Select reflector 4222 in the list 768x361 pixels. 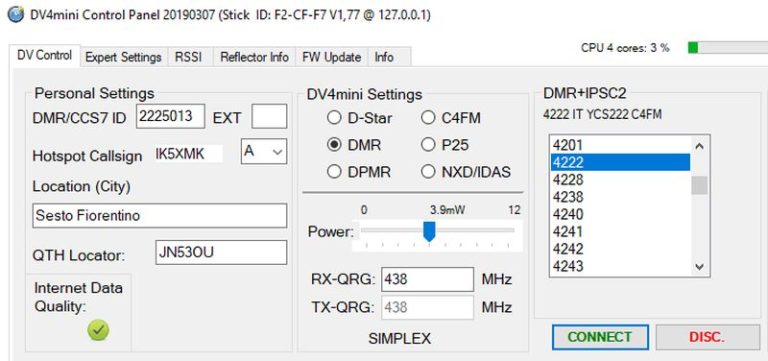click(x=620, y=162)
